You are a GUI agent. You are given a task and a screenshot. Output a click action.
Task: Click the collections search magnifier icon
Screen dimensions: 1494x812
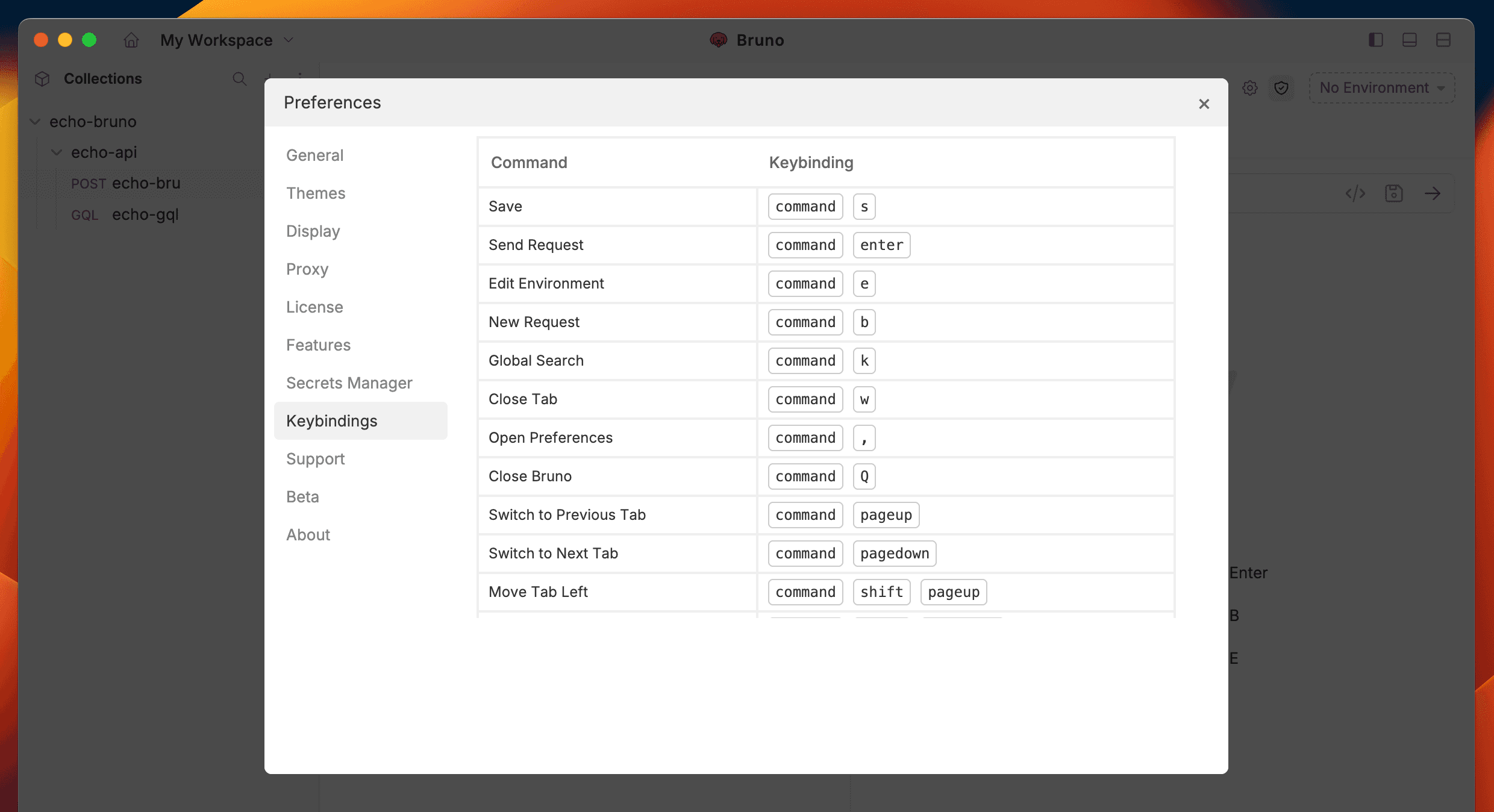pyautogui.click(x=239, y=79)
